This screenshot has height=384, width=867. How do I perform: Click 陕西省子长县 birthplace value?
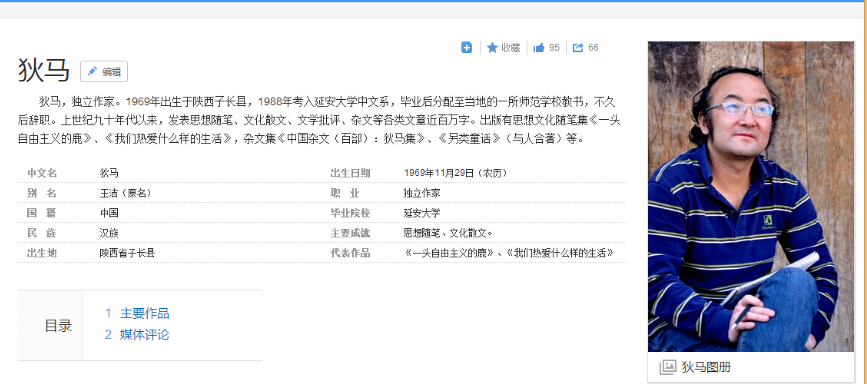click(x=127, y=253)
